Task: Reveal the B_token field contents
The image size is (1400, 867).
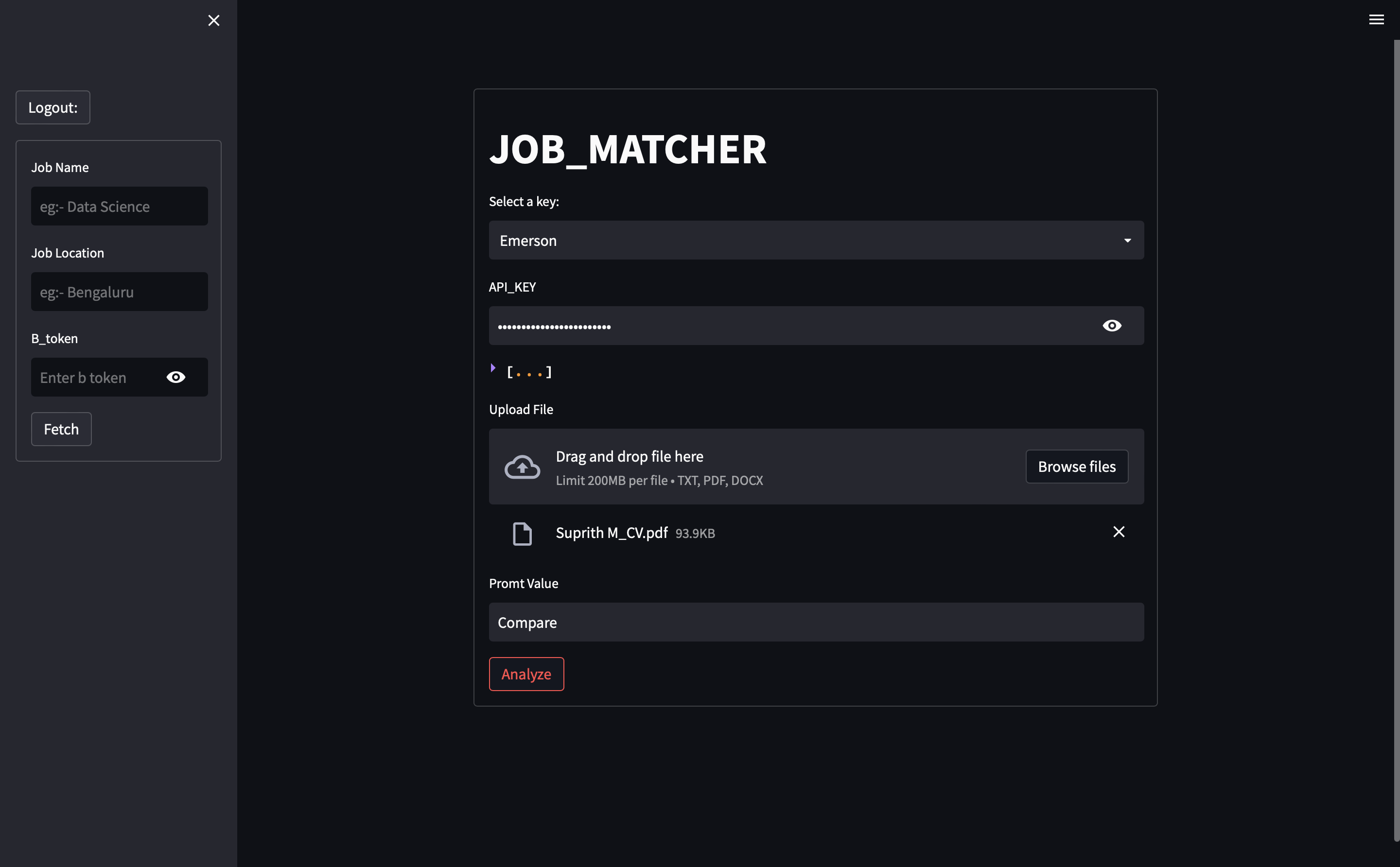Action: [175, 377]
